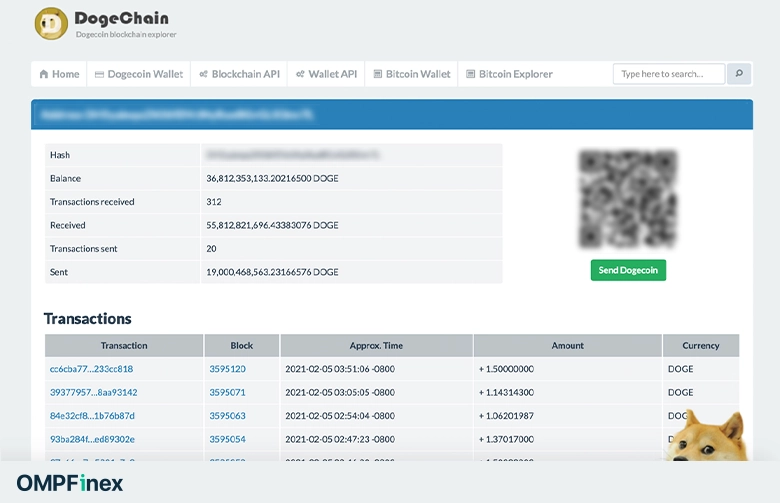Click the Amount column header
Image resolution: width=780 pixels, height=503 pixels.
pyautogui.click(x=568, y=346)
